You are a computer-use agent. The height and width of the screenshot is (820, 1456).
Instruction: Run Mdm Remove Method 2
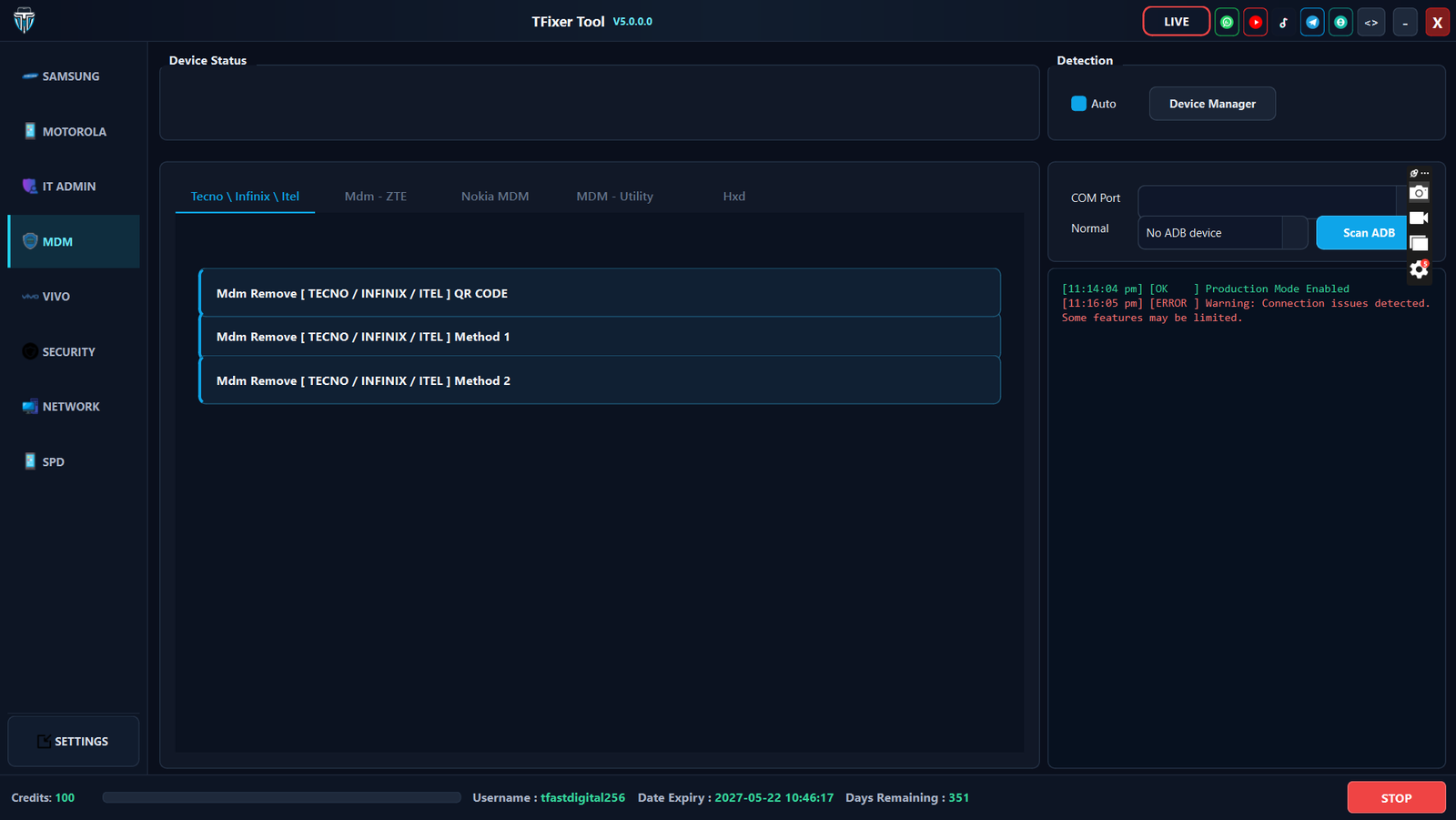pyautogui.click(x=600, y=380)
